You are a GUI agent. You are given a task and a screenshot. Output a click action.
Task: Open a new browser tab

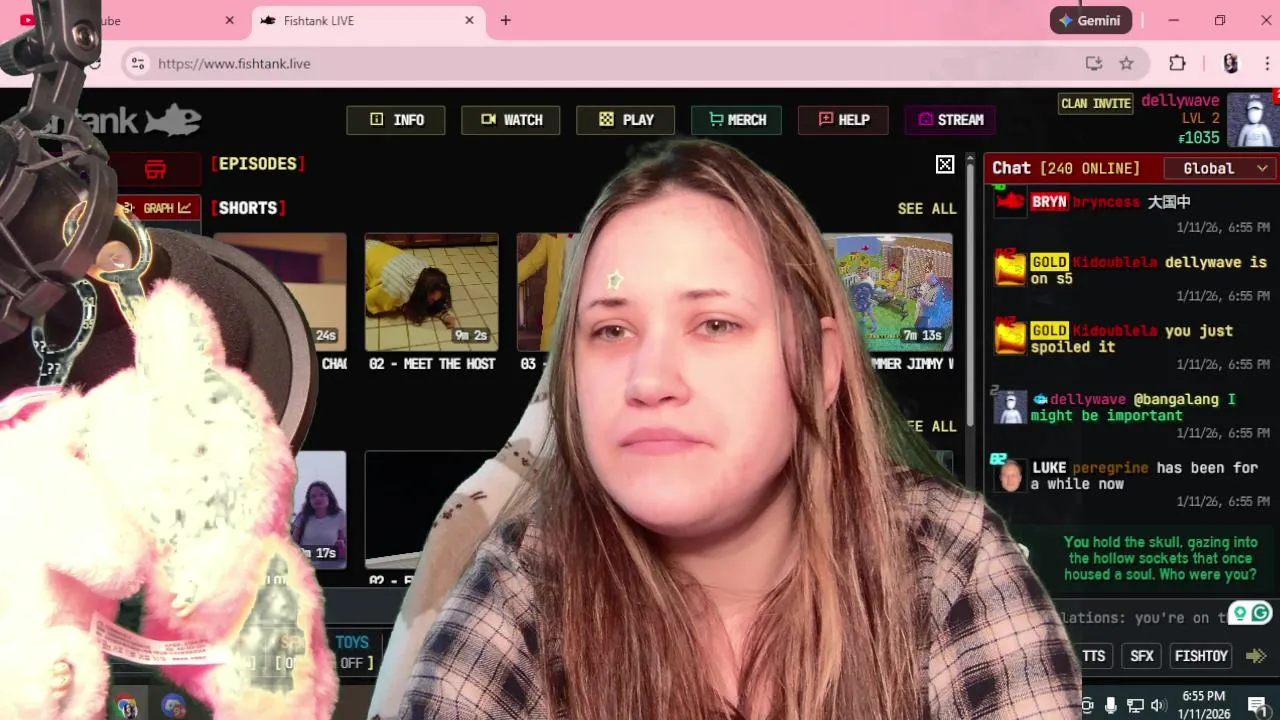pyautogui.click(x=505, y=20)
